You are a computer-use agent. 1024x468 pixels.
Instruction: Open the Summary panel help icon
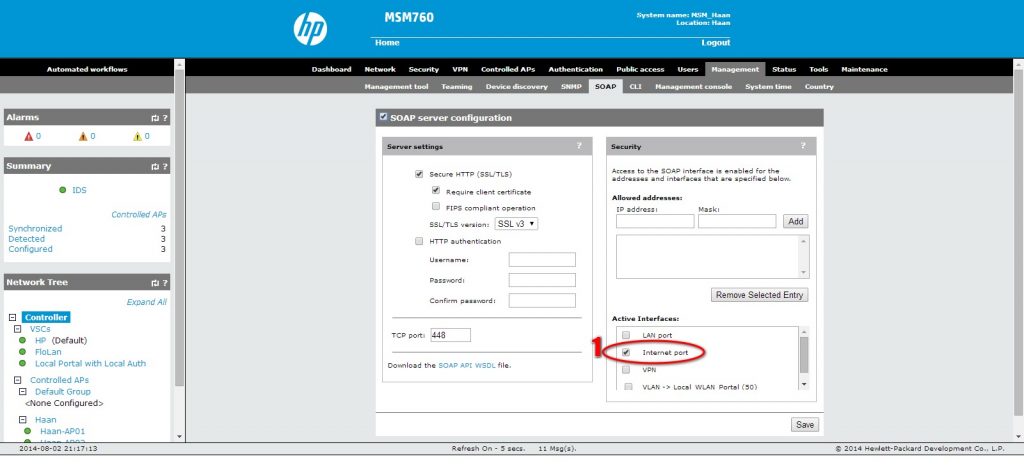pos(165,166)
